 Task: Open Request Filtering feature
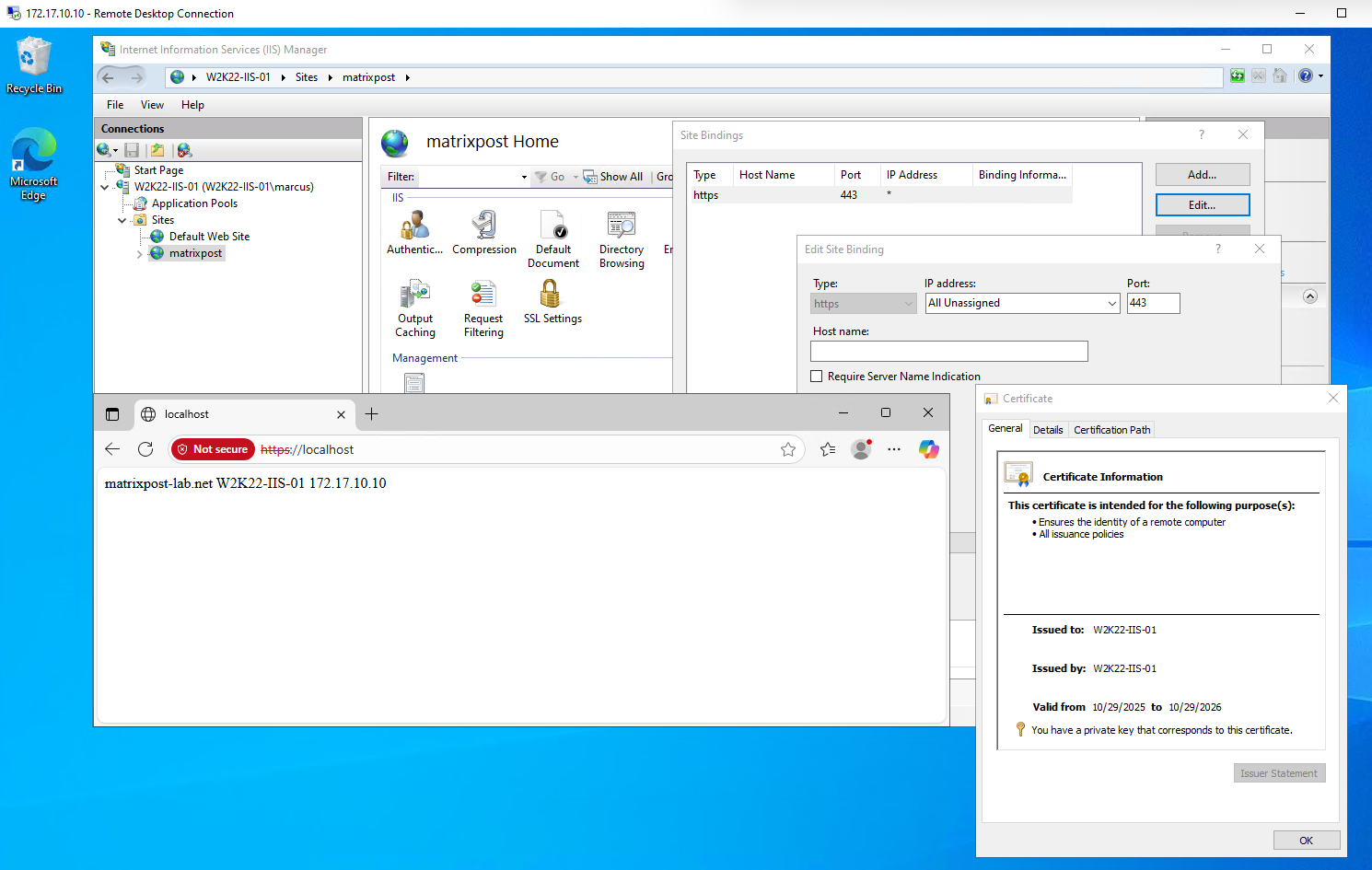point(483,295)
